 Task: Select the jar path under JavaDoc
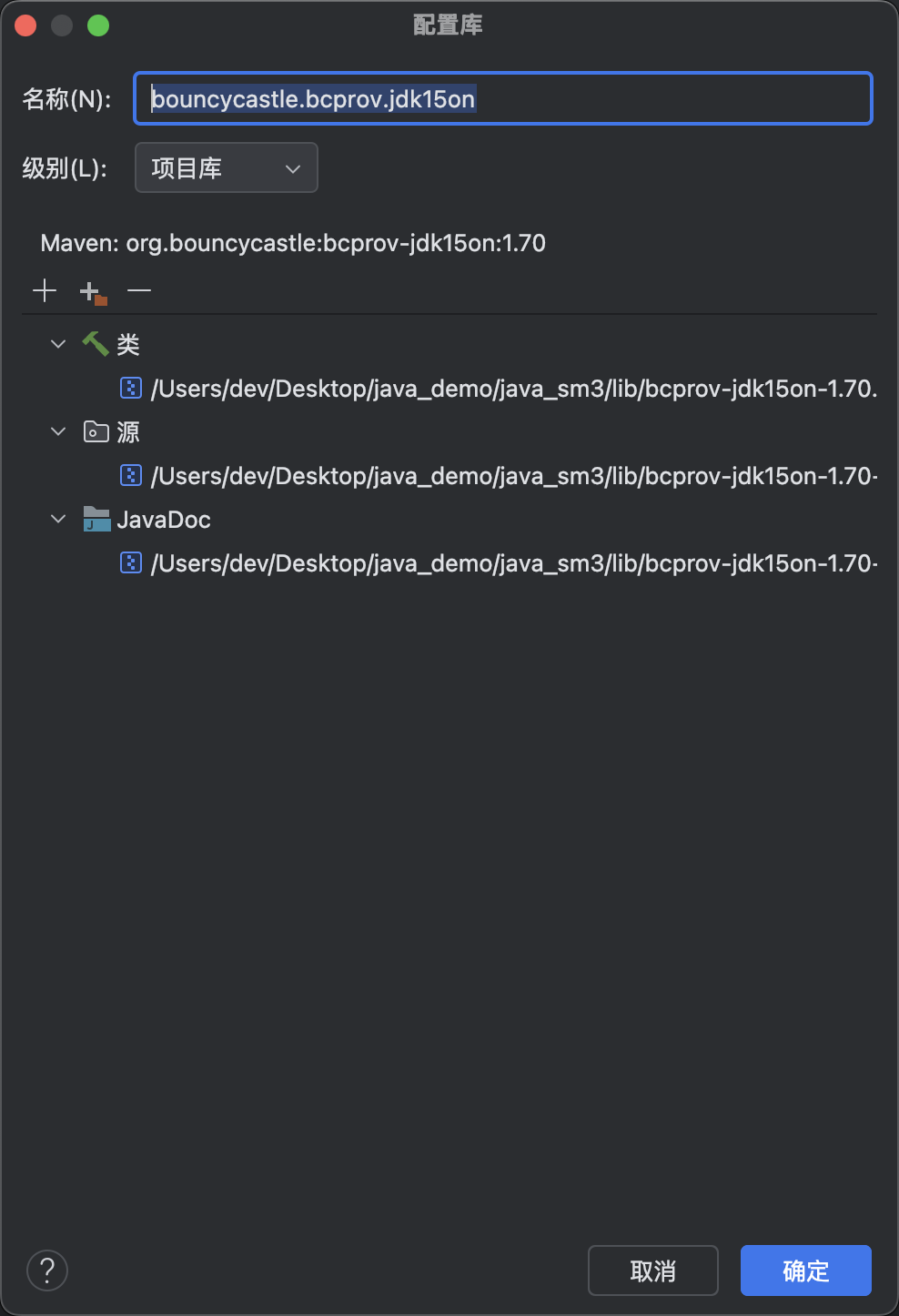click(x=514, y=563)
